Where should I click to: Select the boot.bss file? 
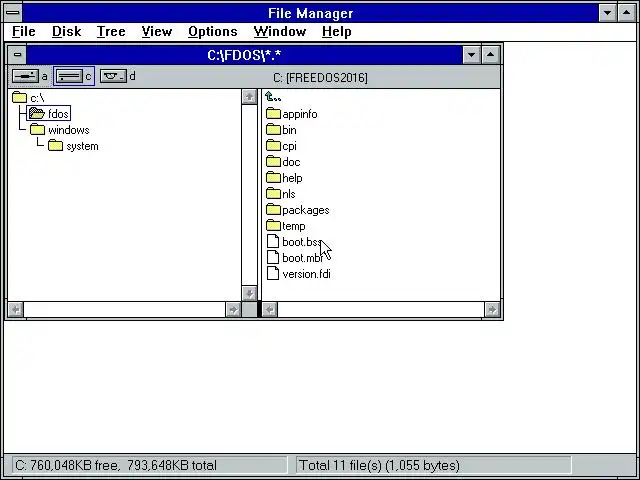click(x=294, y=242)
